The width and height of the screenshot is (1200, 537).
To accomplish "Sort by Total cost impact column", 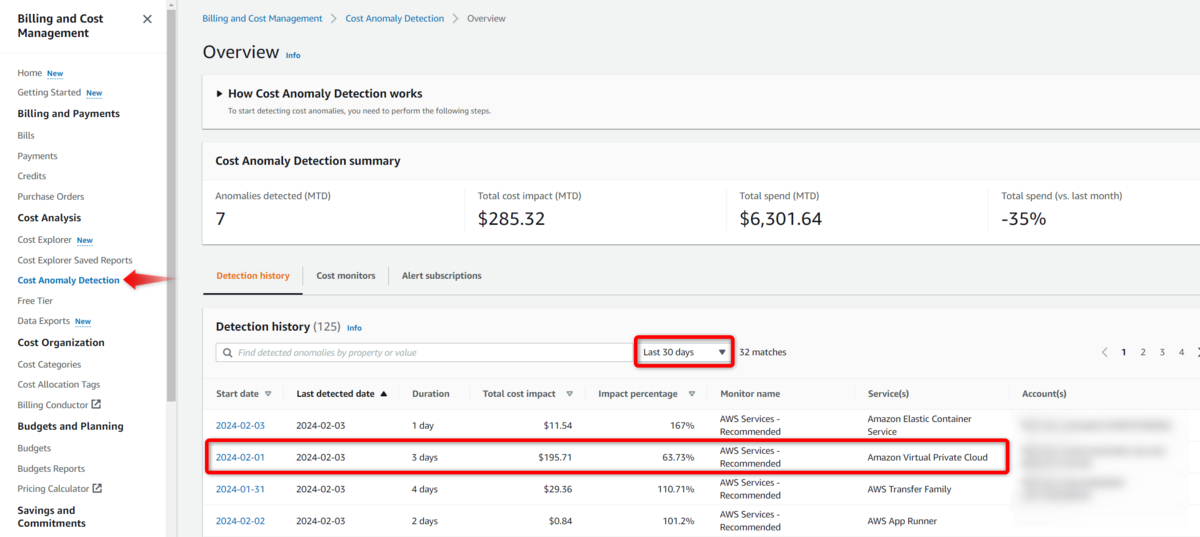I will click(x=527, y=394).
